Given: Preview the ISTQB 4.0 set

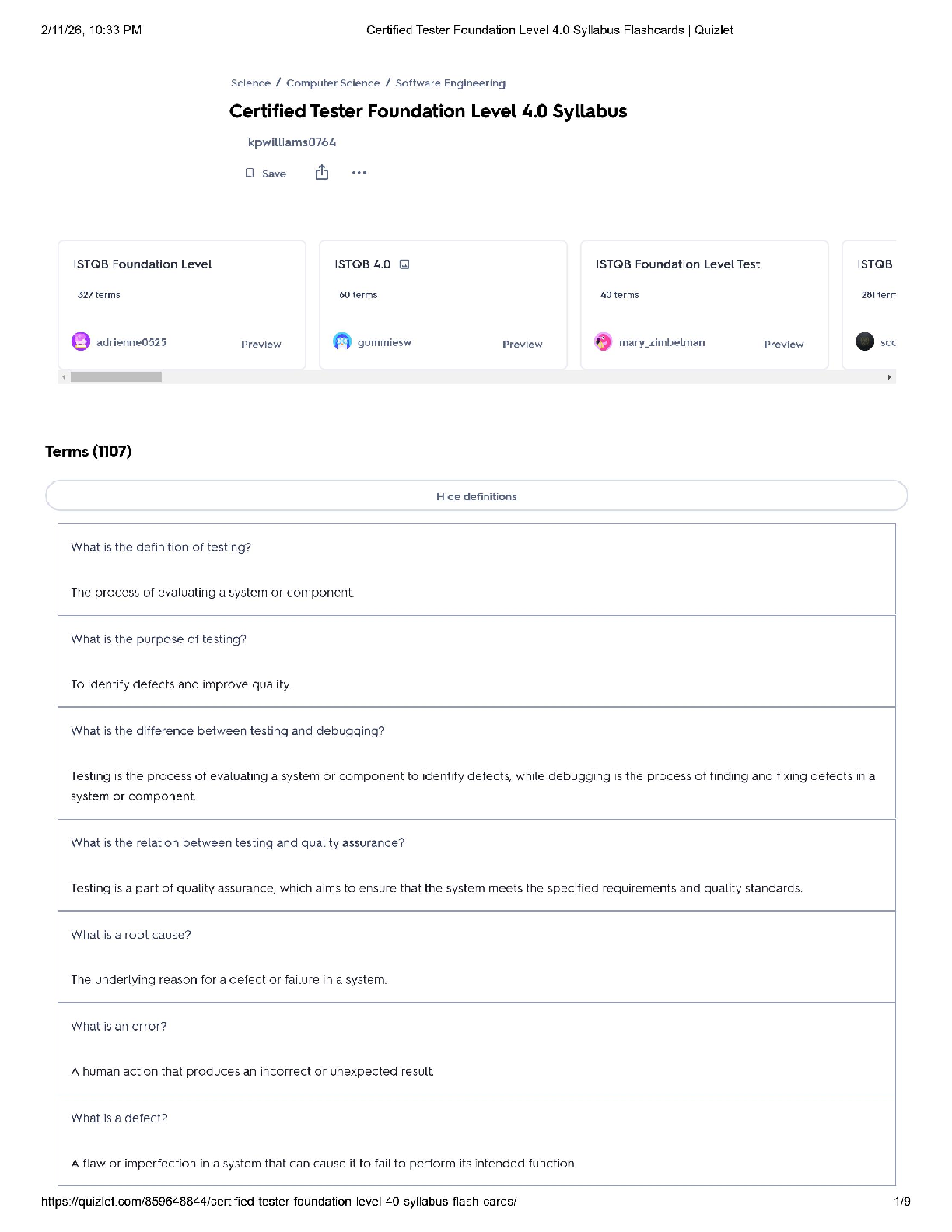Looking at the screenshot, I should [522, 345].
